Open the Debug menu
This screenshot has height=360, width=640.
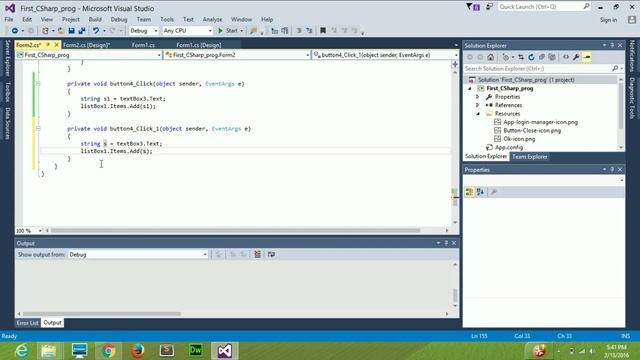click(x=119, y=19)
